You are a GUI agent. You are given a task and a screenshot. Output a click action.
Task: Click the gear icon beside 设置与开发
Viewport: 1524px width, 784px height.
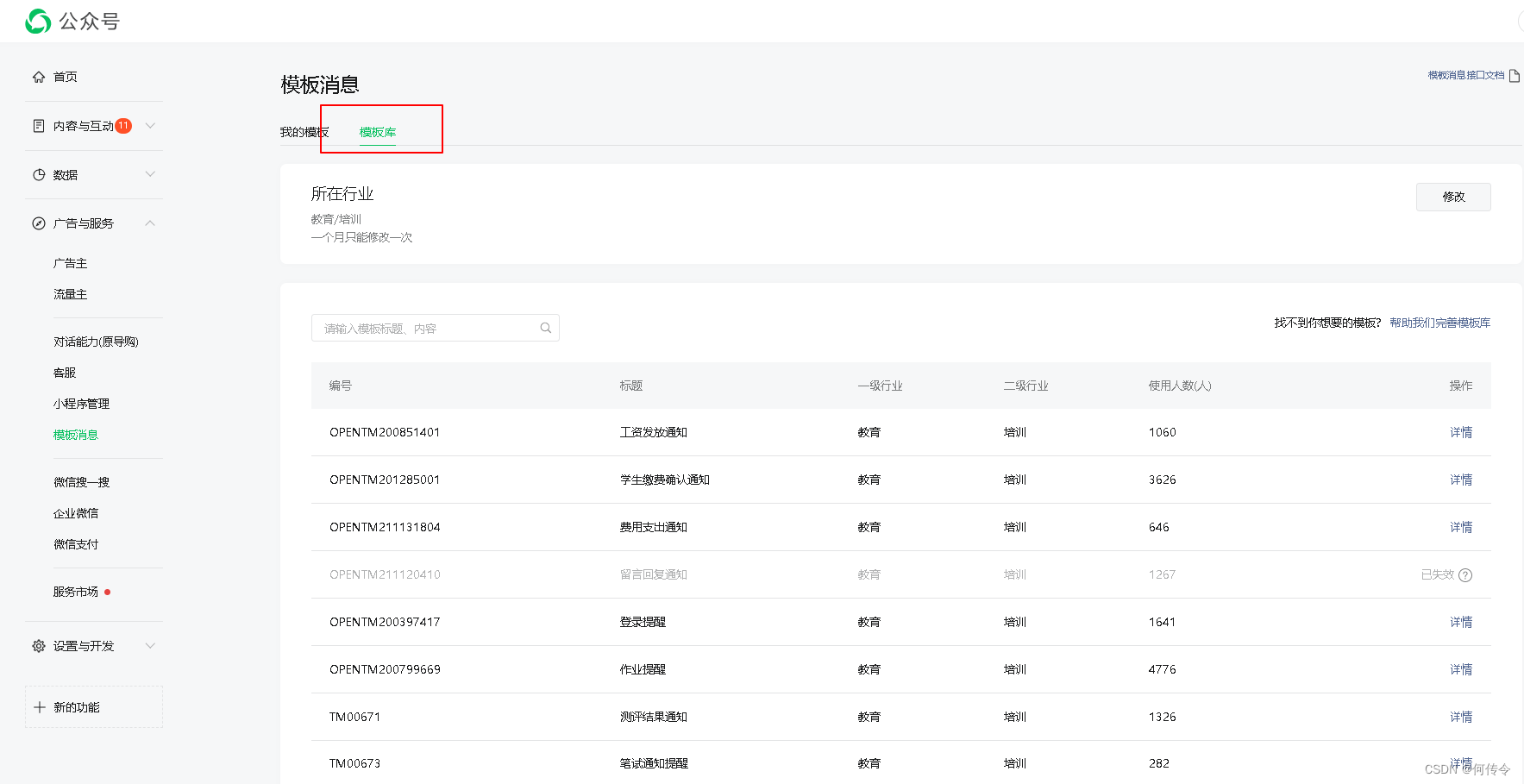[39, 646]
